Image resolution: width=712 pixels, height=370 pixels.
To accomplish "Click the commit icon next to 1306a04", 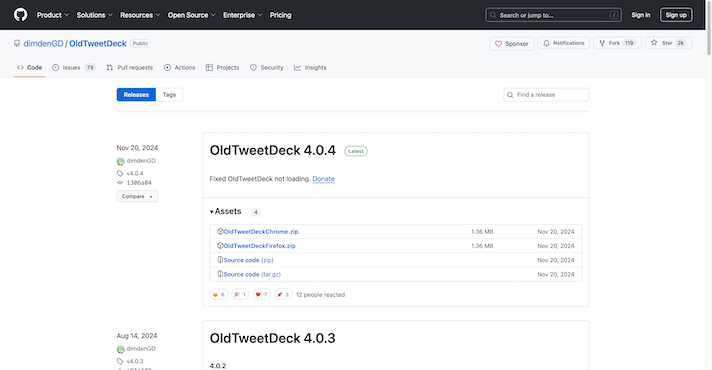I will [120, 183].
